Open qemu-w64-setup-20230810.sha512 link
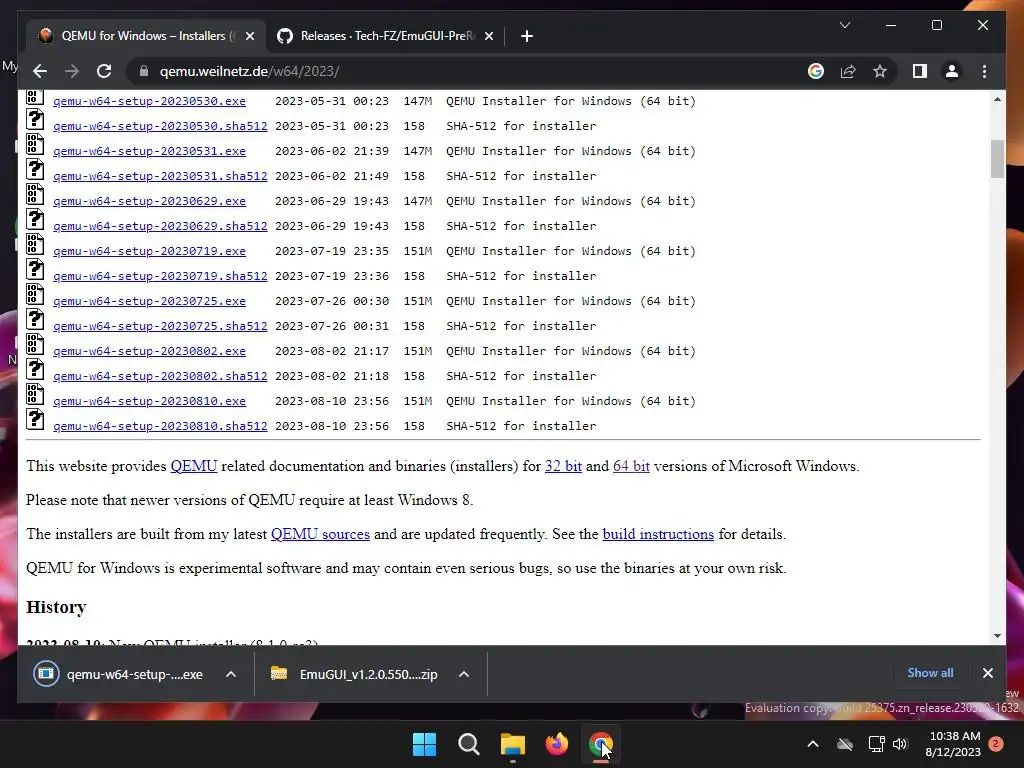Screen dimensions: 1024x768 tap(160, 426)
